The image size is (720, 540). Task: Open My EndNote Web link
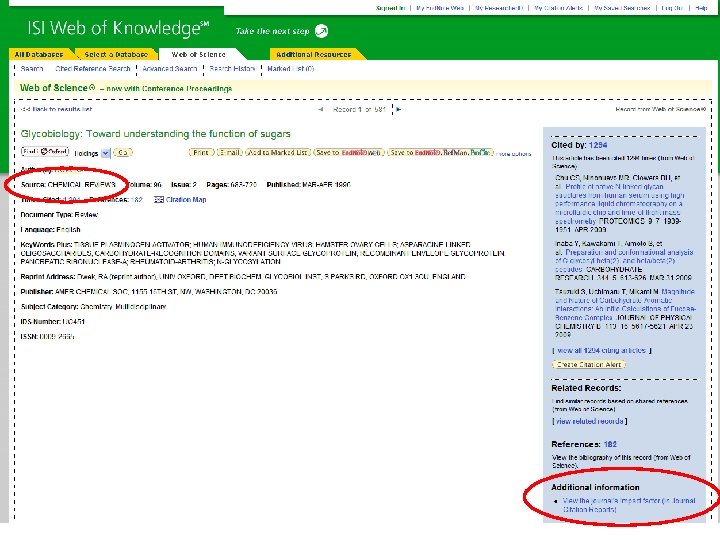click(440, 8)
